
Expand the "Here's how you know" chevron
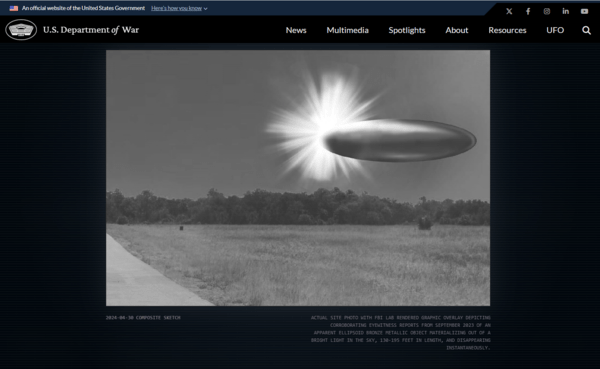pos(205,8)
